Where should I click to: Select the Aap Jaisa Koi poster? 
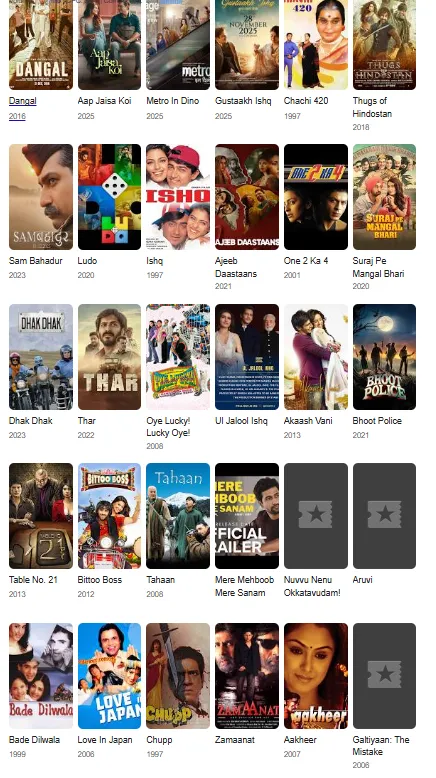click(x=109, y=45)
